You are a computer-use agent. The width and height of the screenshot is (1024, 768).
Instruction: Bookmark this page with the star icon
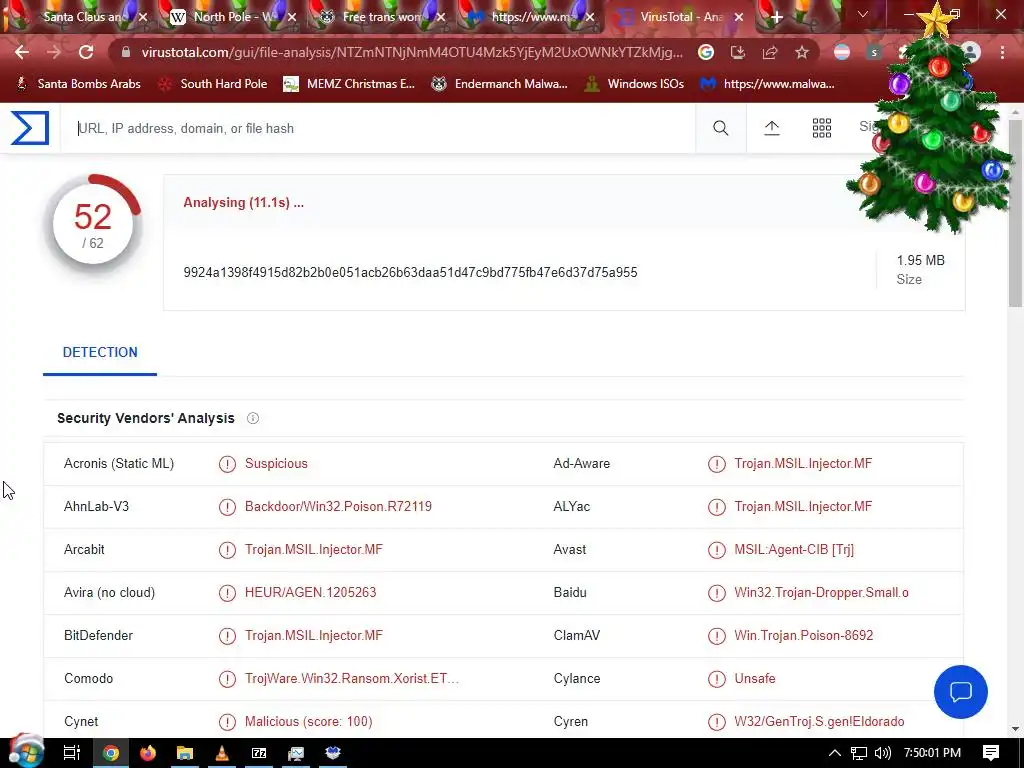point(802,52)
